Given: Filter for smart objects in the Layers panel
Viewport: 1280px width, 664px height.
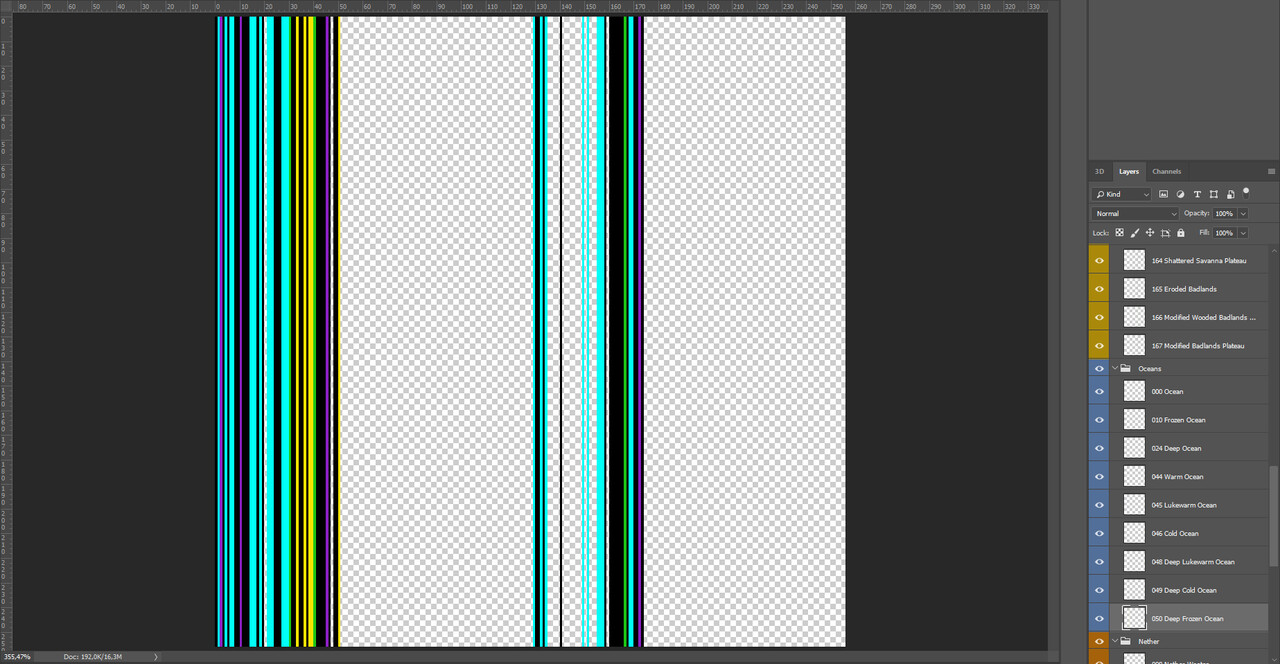Looking at the screenshot, I should pyautogui.click(x=1230, y=194).
